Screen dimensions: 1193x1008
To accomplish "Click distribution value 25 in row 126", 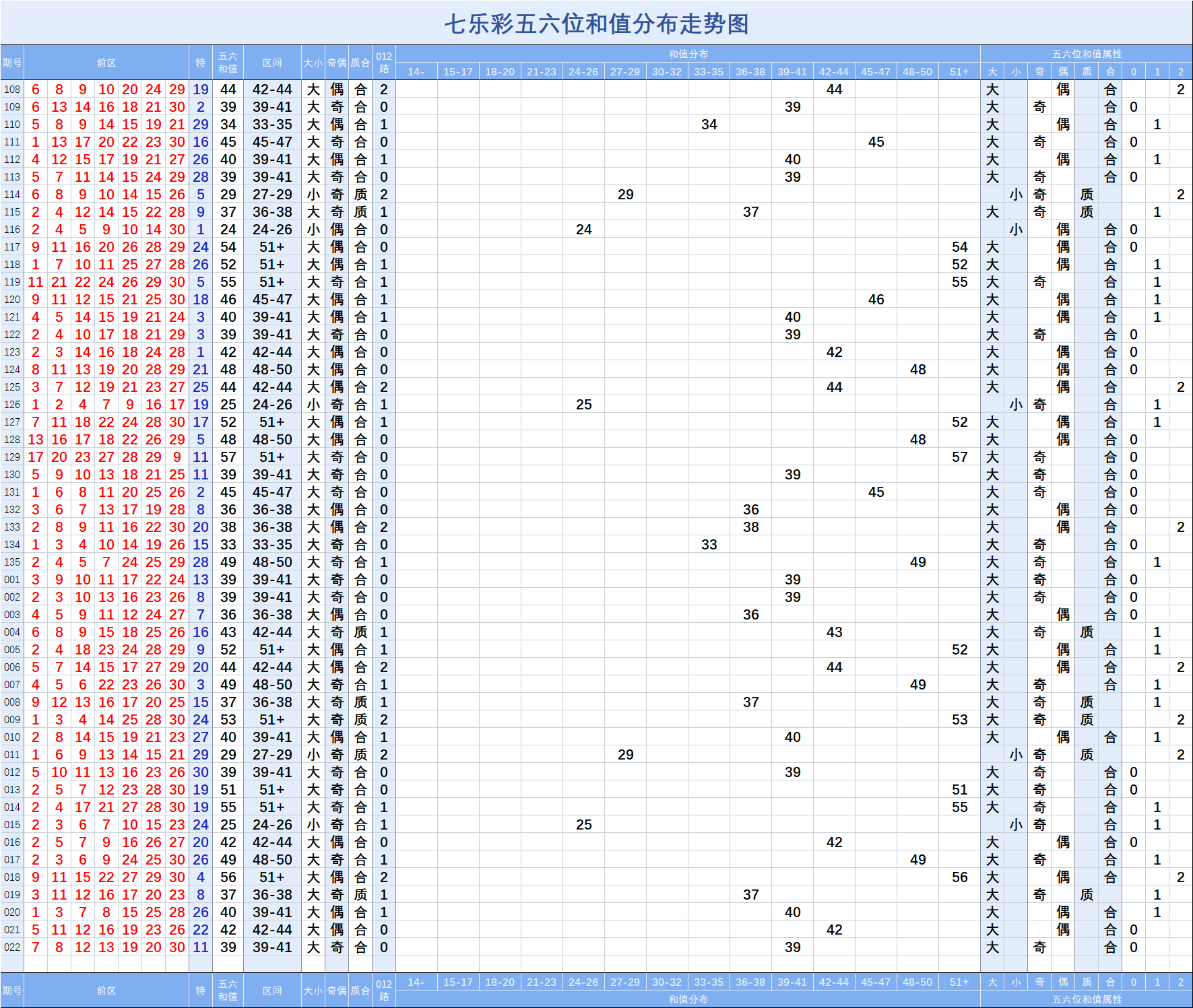I will 584,405.
